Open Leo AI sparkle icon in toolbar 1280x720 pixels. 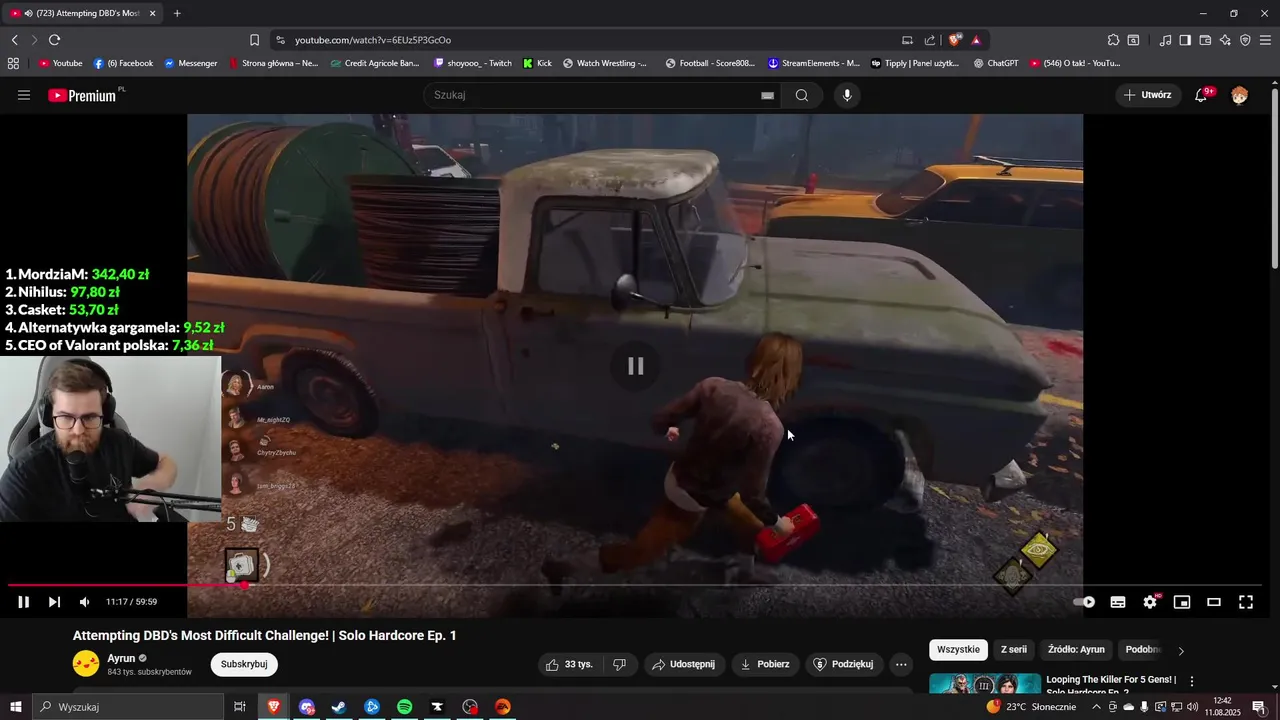click(x=1225, y=40)
